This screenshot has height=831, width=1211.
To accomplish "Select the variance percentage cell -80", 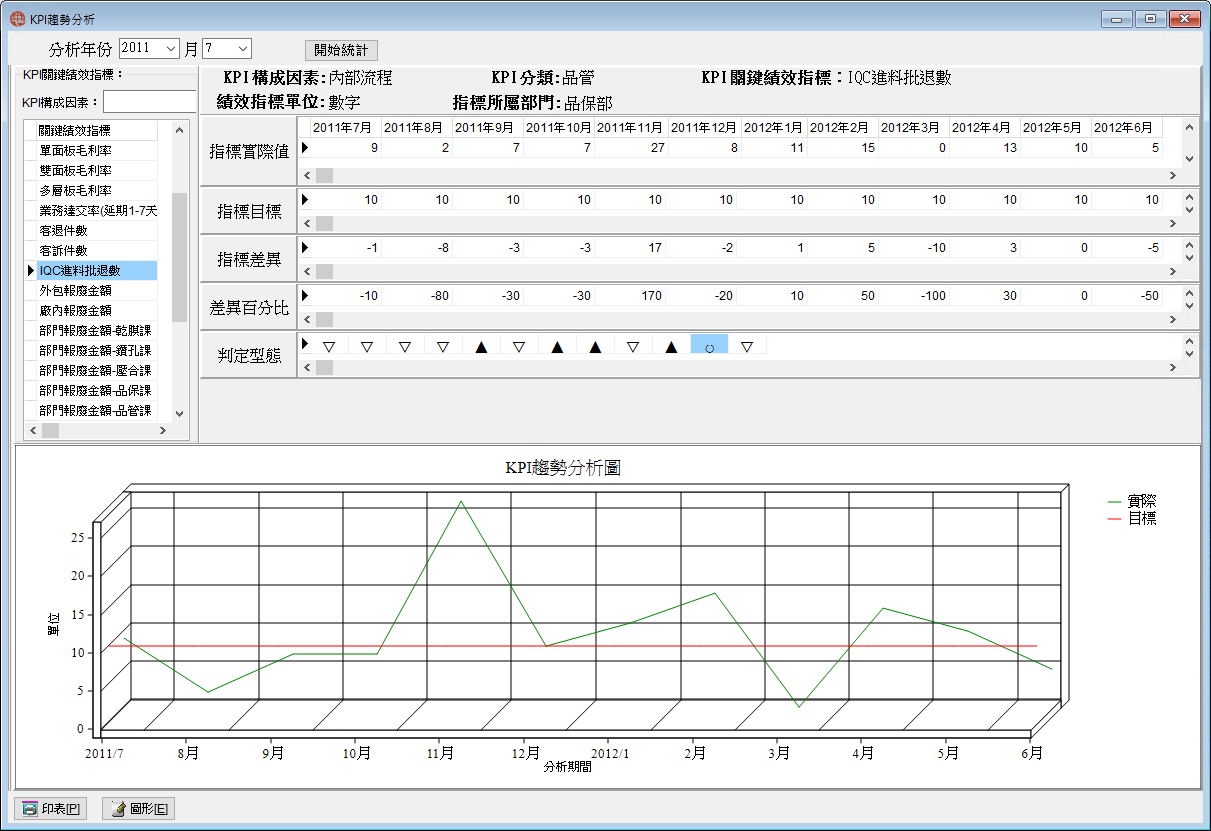I will (x=417, y=295).
